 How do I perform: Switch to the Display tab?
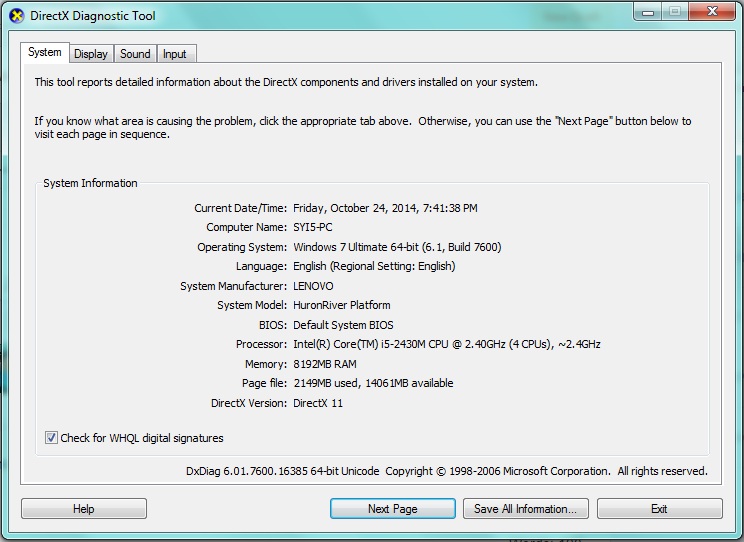[91, 54]
